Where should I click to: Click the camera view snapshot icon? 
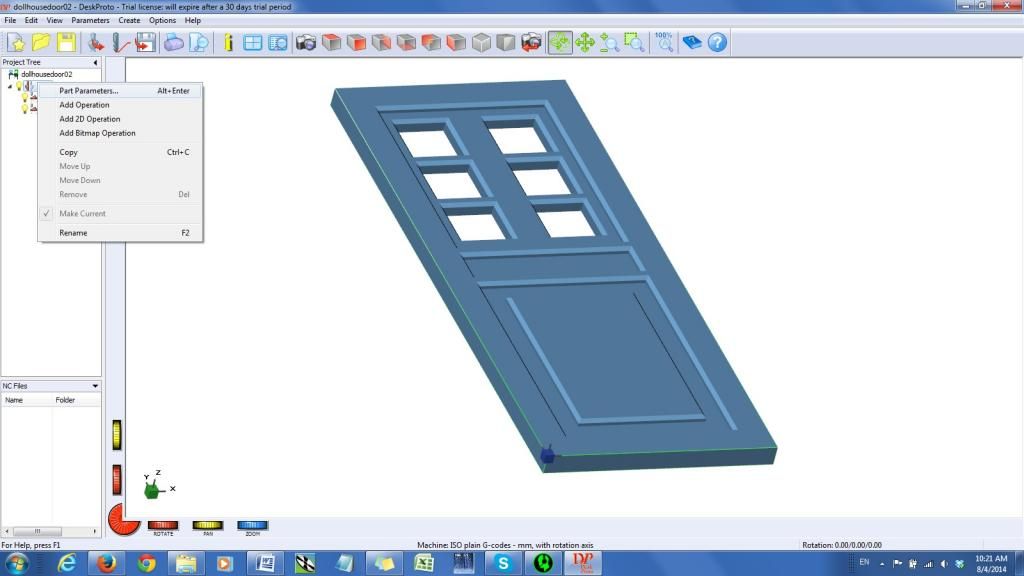click(305, 42)
